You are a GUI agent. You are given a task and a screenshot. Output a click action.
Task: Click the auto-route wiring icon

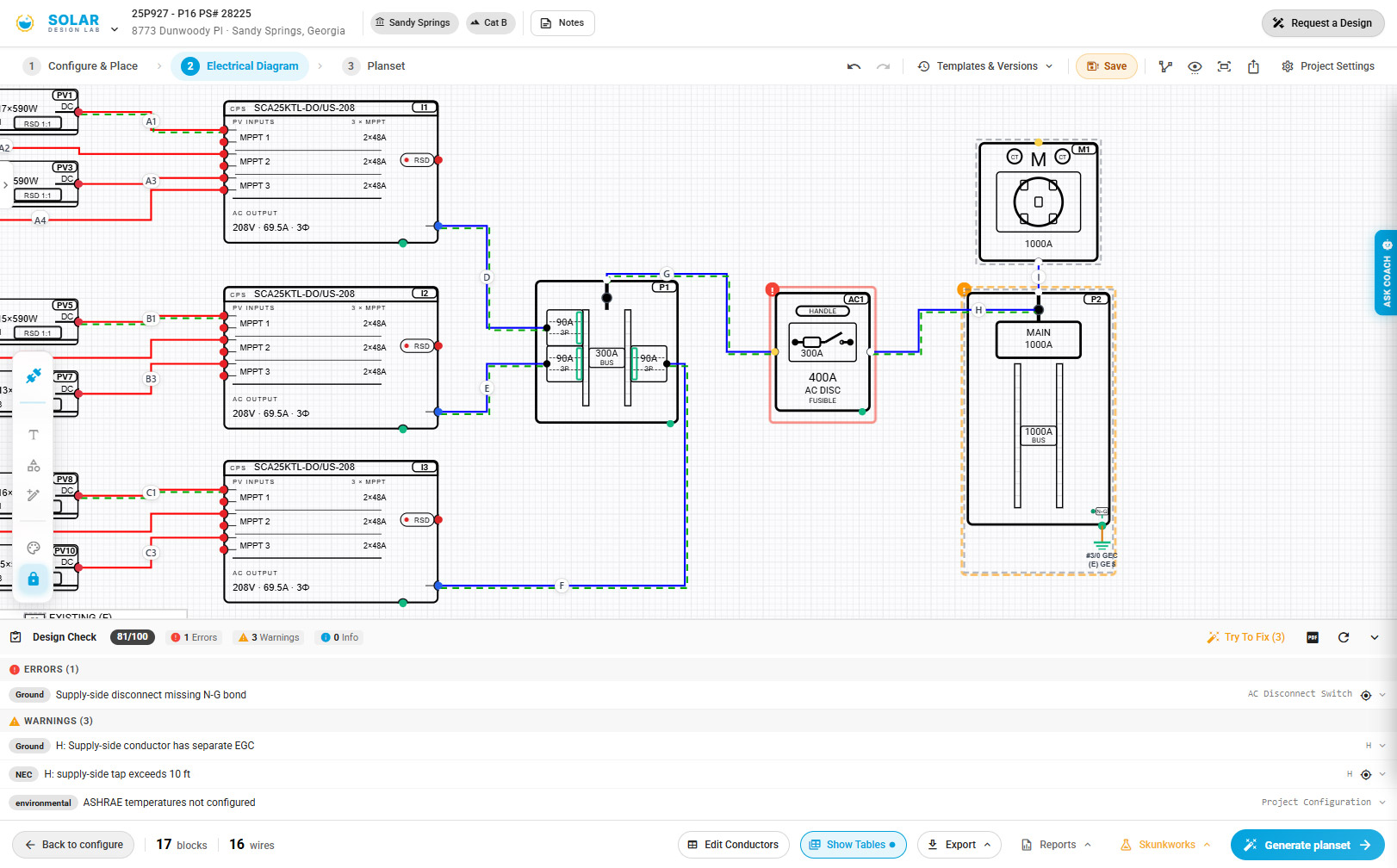1165,66
